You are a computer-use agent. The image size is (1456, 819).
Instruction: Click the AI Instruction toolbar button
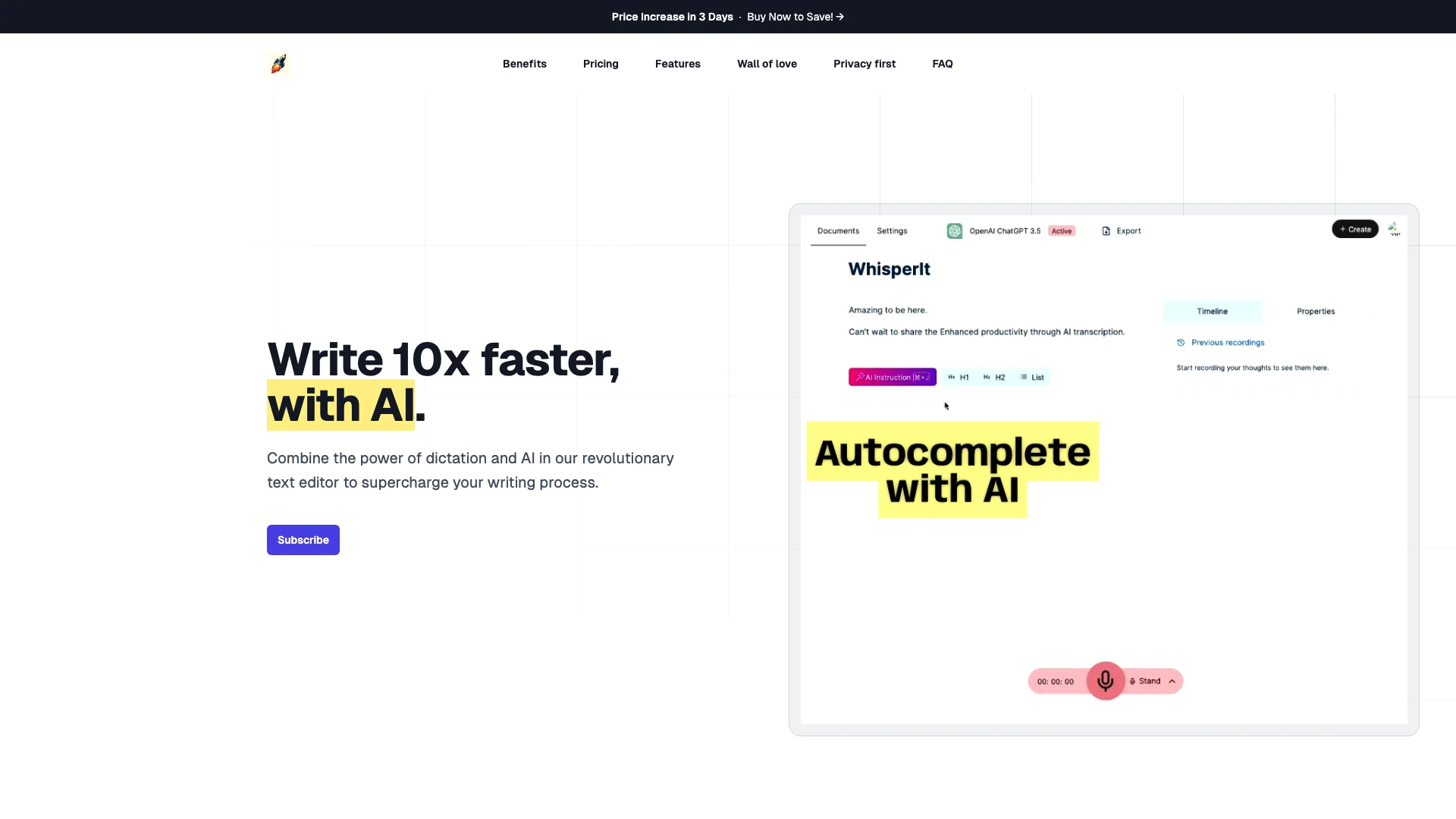(x=890, y=377)
